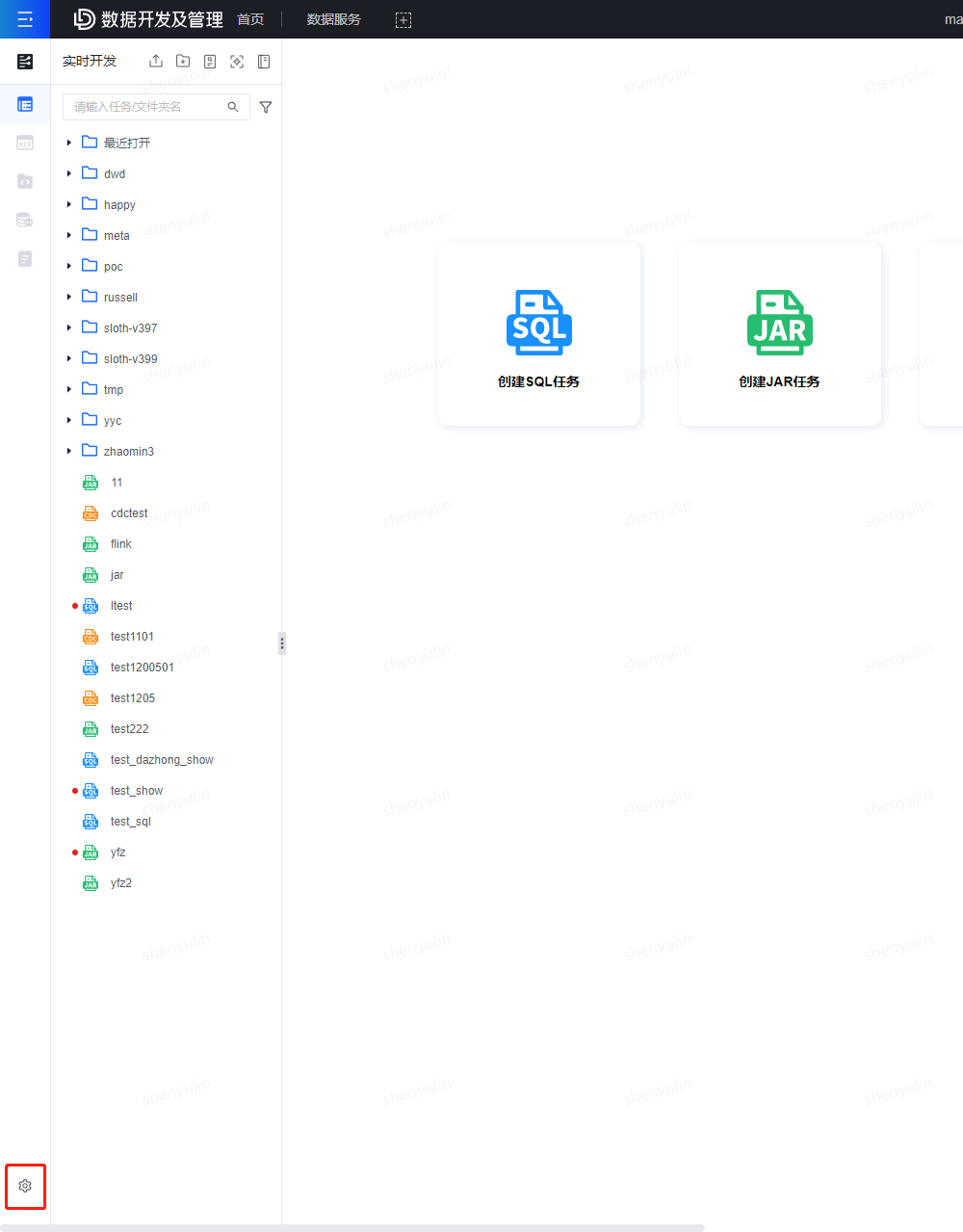Expand the 最近打开 folder
Screen dimensions: 963x1232
[x=68, y=143]
